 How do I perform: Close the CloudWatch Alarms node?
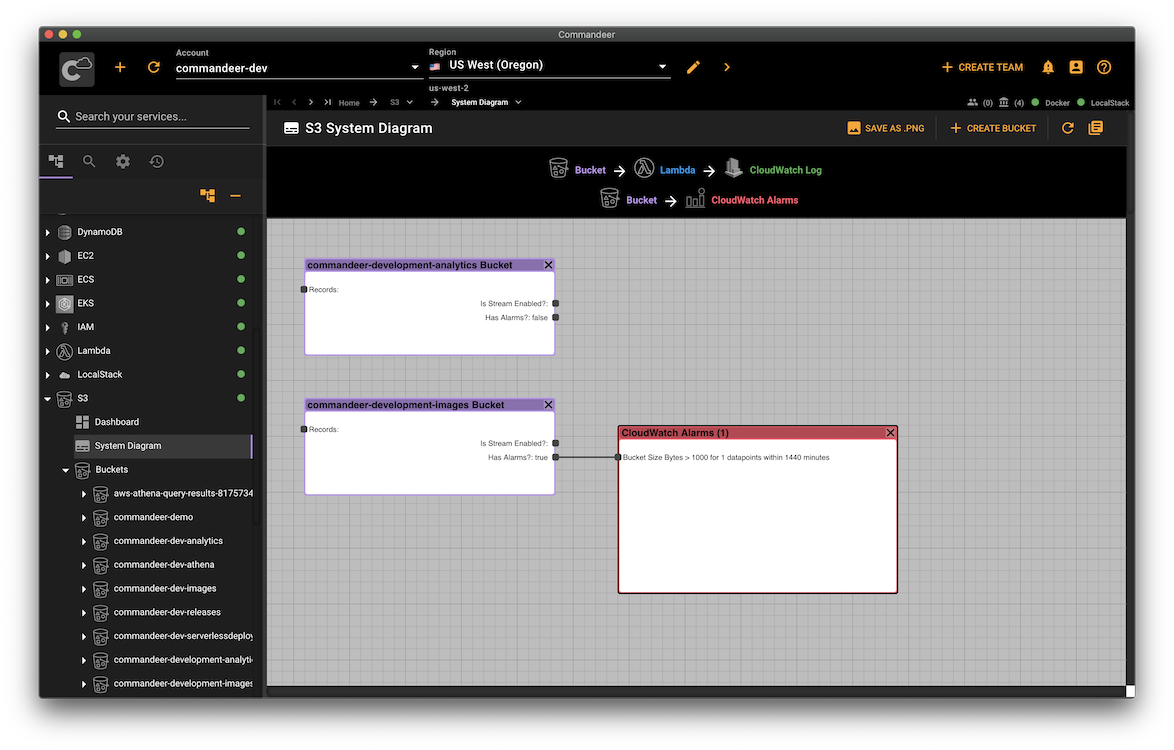pyautogui.click(x=890, y=433)
